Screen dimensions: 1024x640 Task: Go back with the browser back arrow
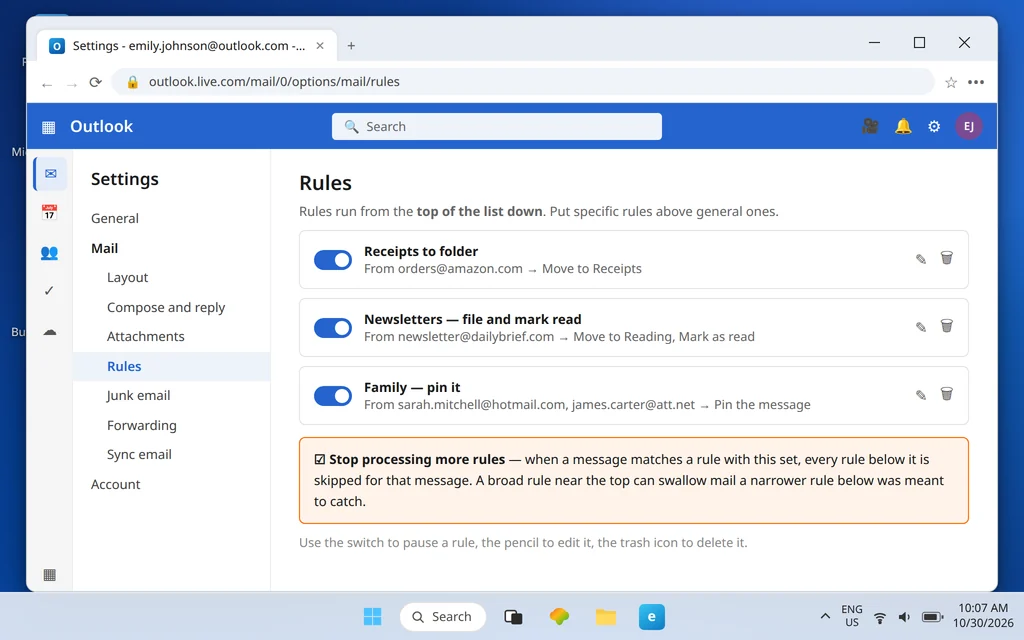click(47, 84)
